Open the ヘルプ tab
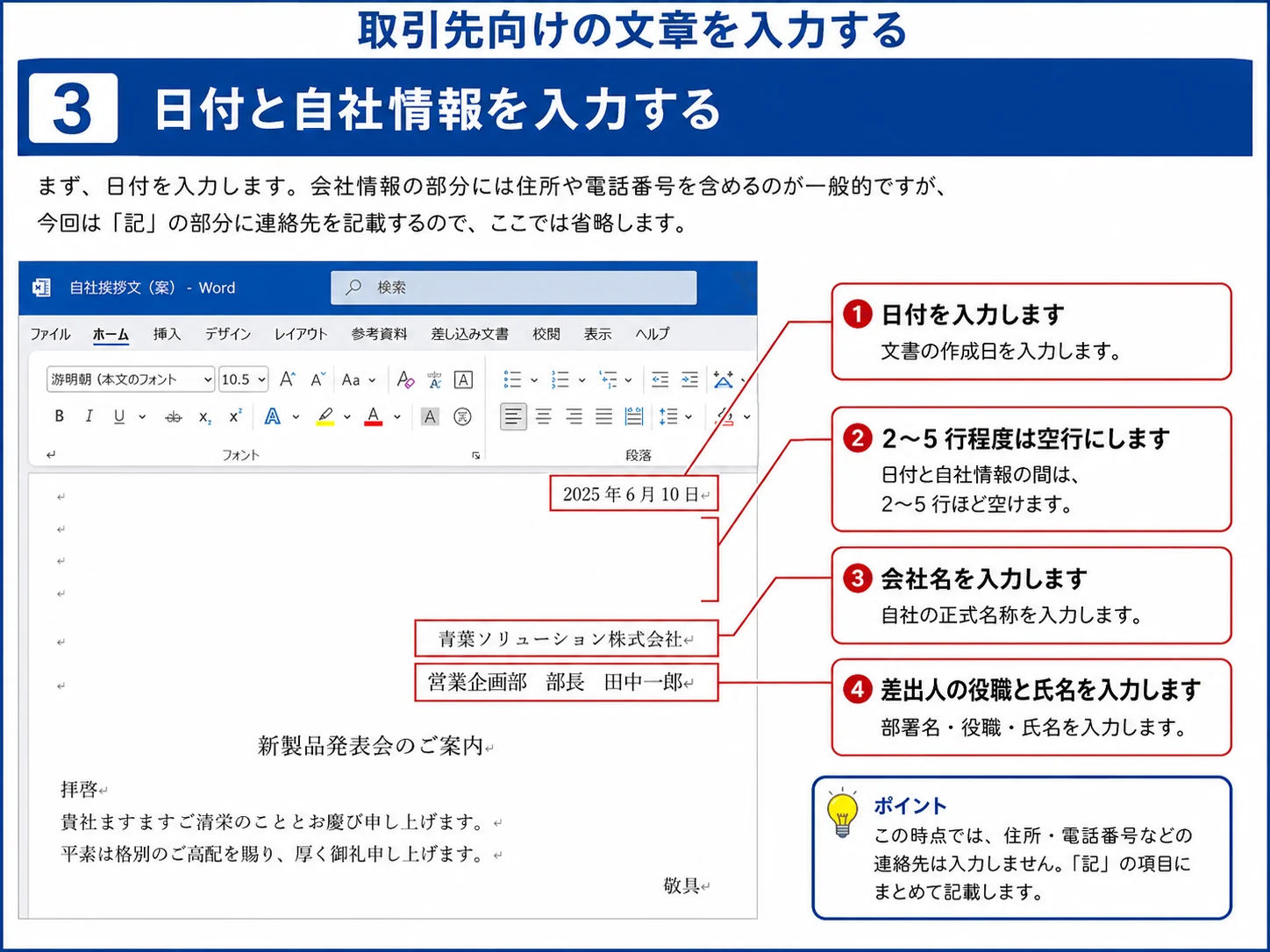 [653, 334]
